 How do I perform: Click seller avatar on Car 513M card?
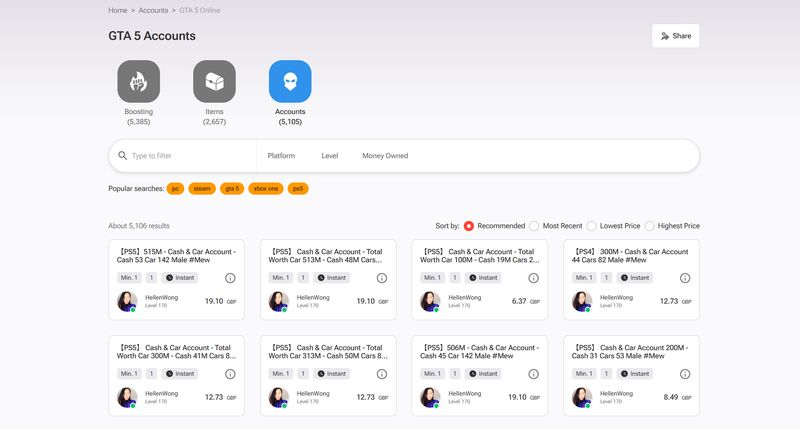point(279,301)
